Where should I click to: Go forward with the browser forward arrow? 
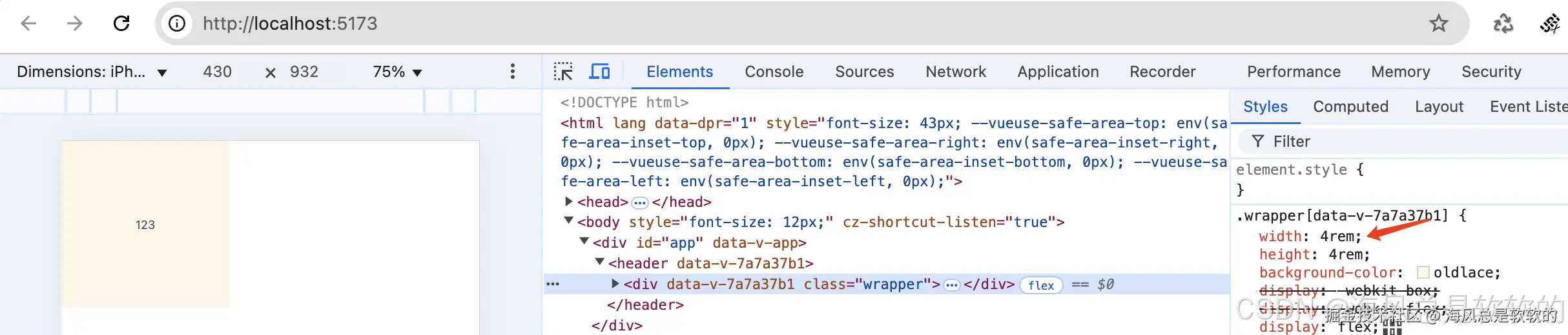coord(75,24)
